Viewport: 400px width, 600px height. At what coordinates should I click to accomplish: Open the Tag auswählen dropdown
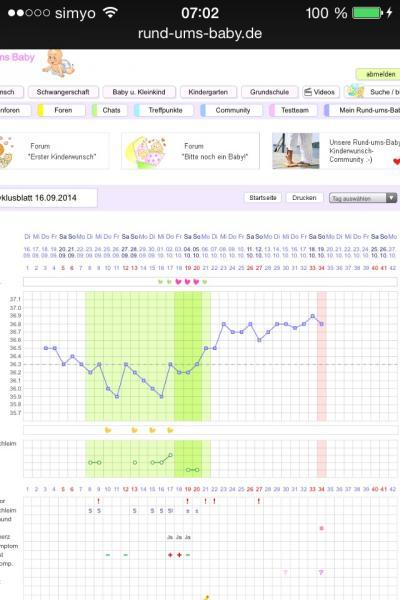(x=362, y=198)
